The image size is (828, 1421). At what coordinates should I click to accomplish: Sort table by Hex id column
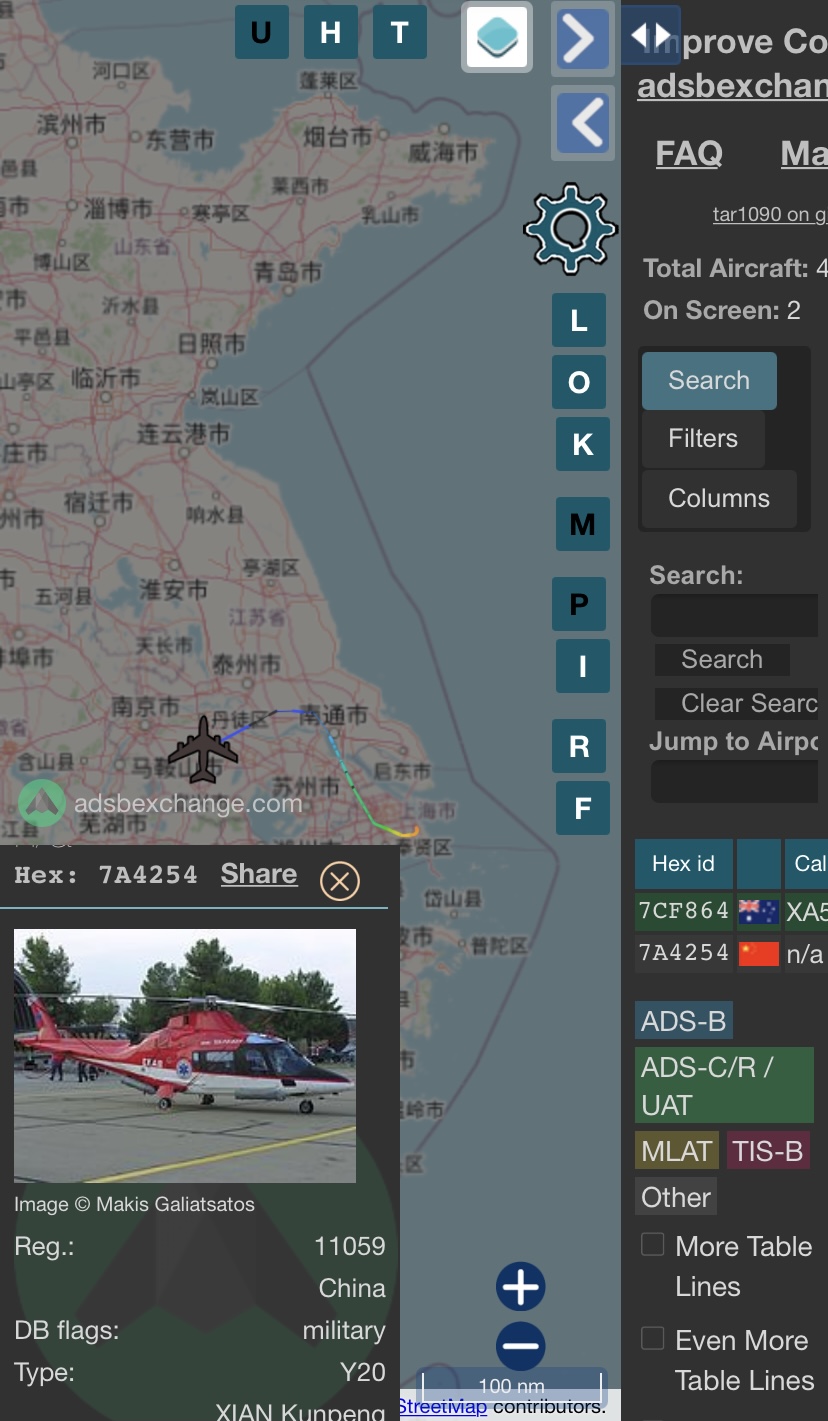(x=684, y=864)
